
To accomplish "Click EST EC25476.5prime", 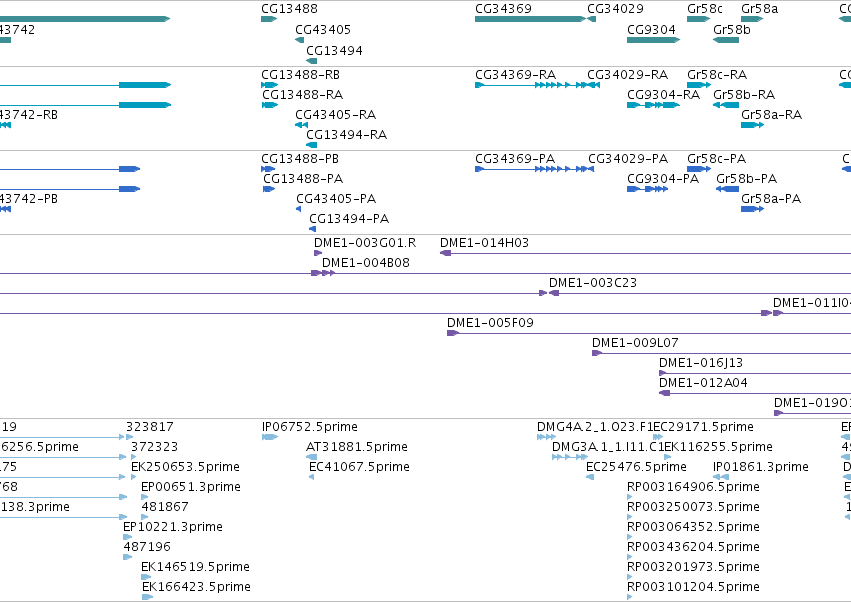I will point(636,467).
